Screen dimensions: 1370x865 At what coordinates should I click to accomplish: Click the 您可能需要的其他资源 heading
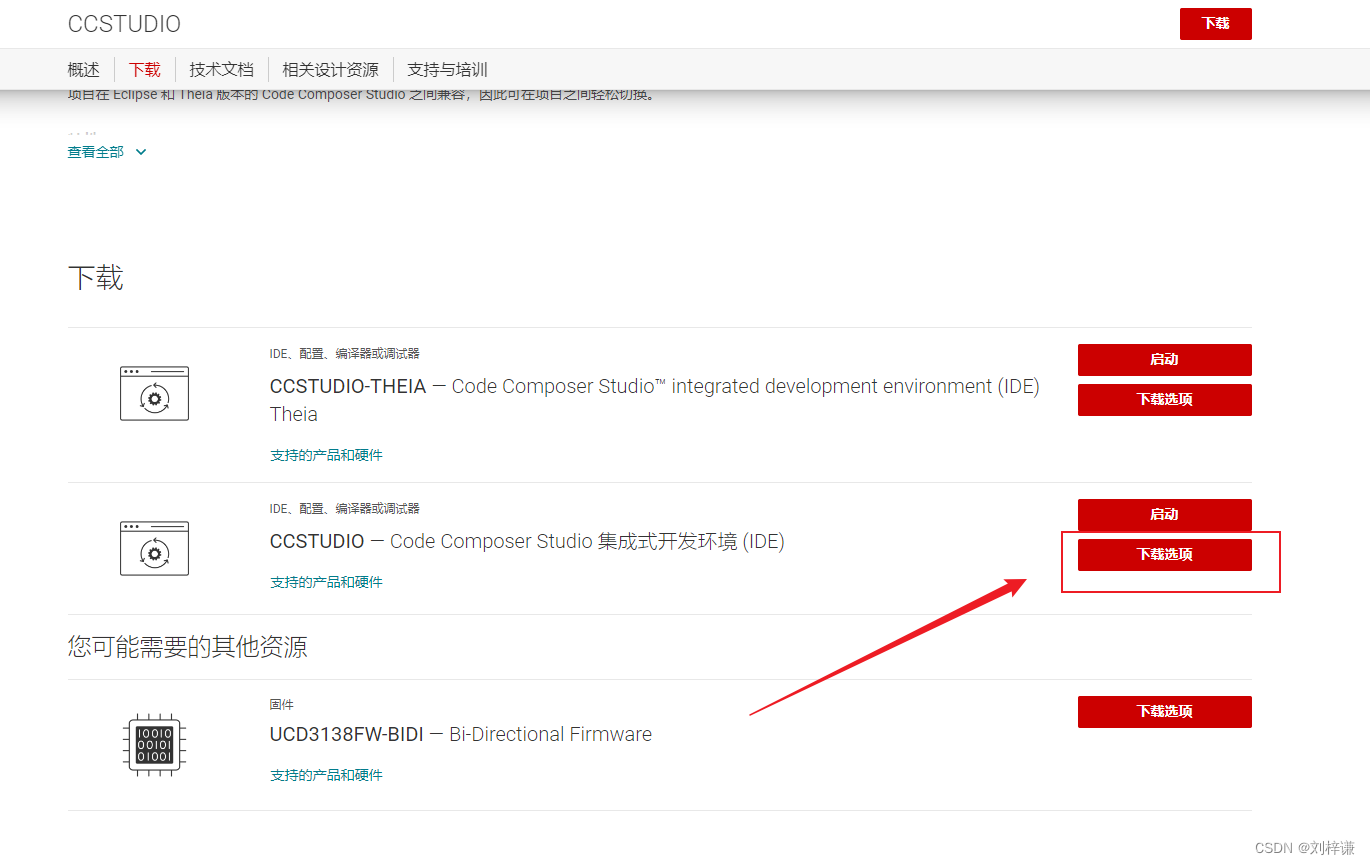[x=188, y=647]
